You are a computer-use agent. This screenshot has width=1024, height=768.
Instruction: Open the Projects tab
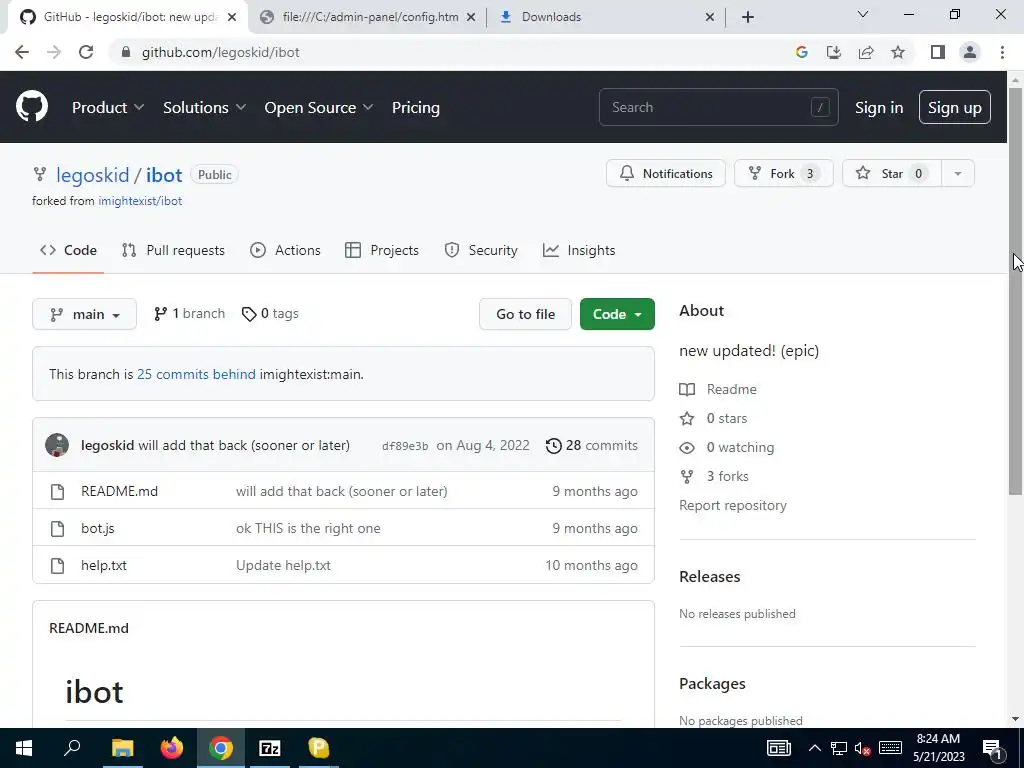pos(382,251)
